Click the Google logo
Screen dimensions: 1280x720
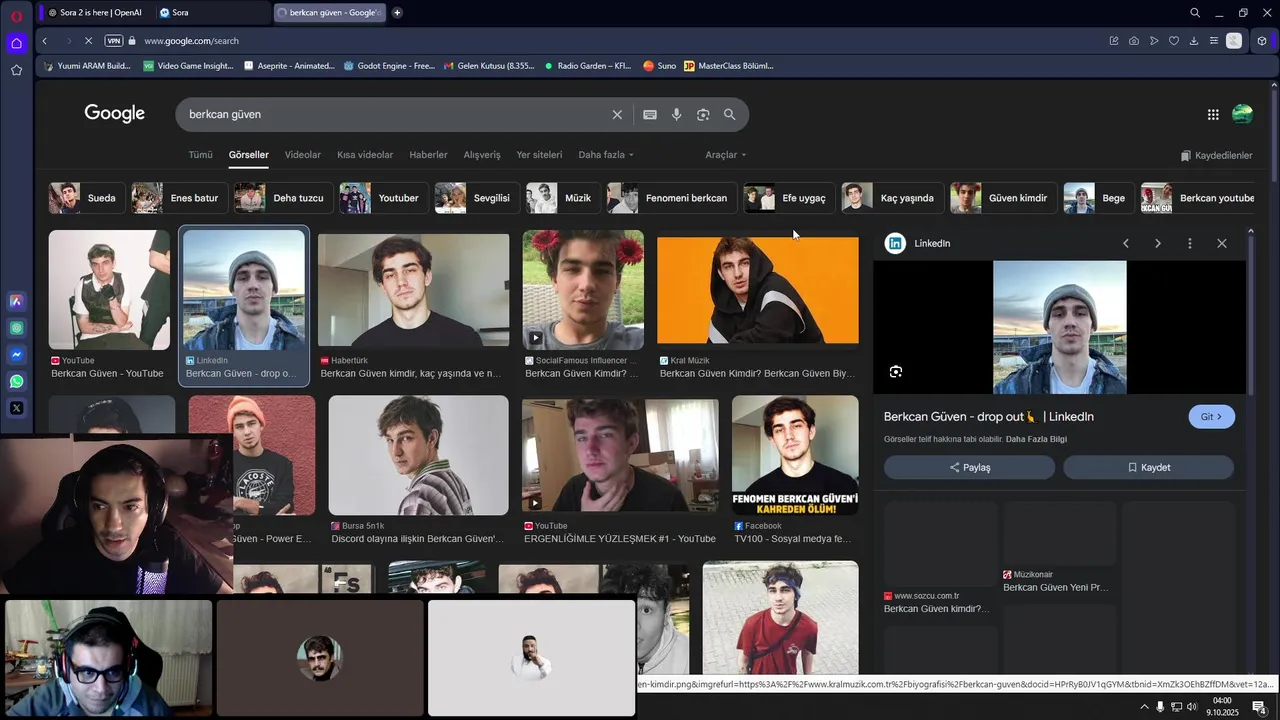[115, 114]
